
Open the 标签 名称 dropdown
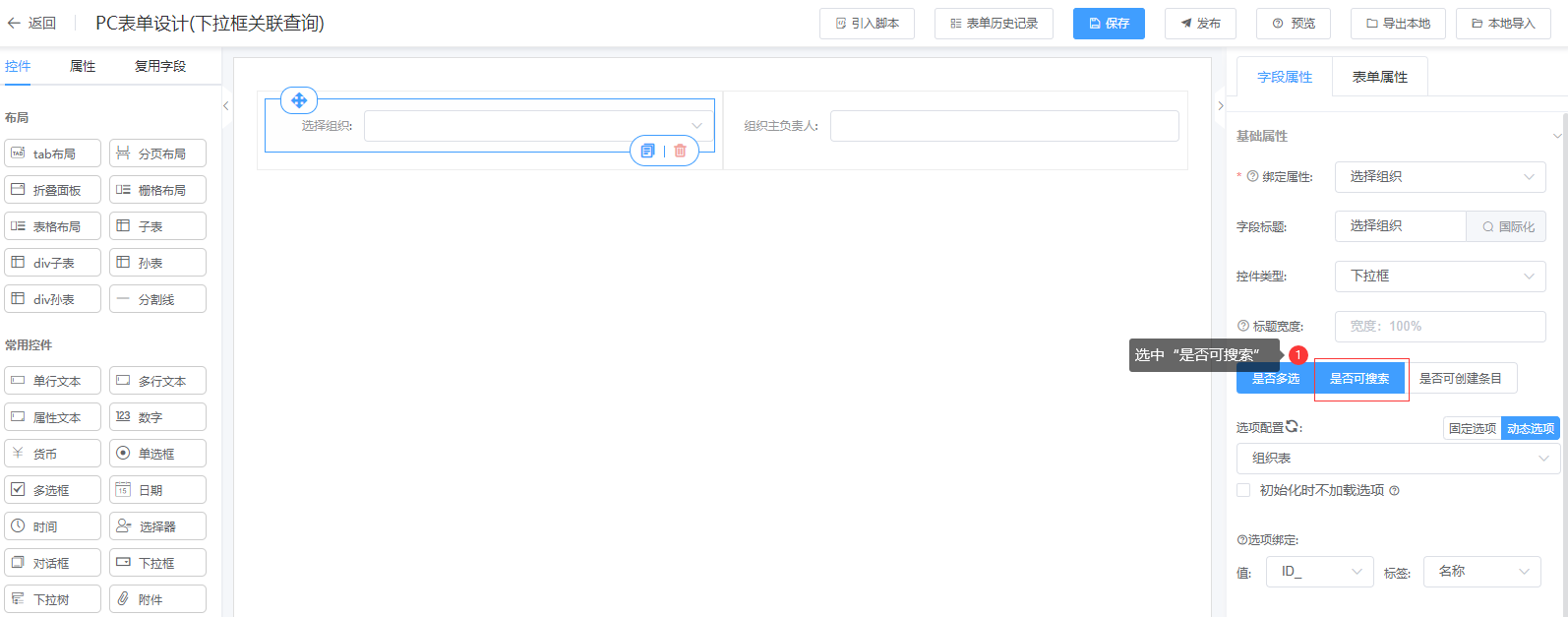[1481, 572]
